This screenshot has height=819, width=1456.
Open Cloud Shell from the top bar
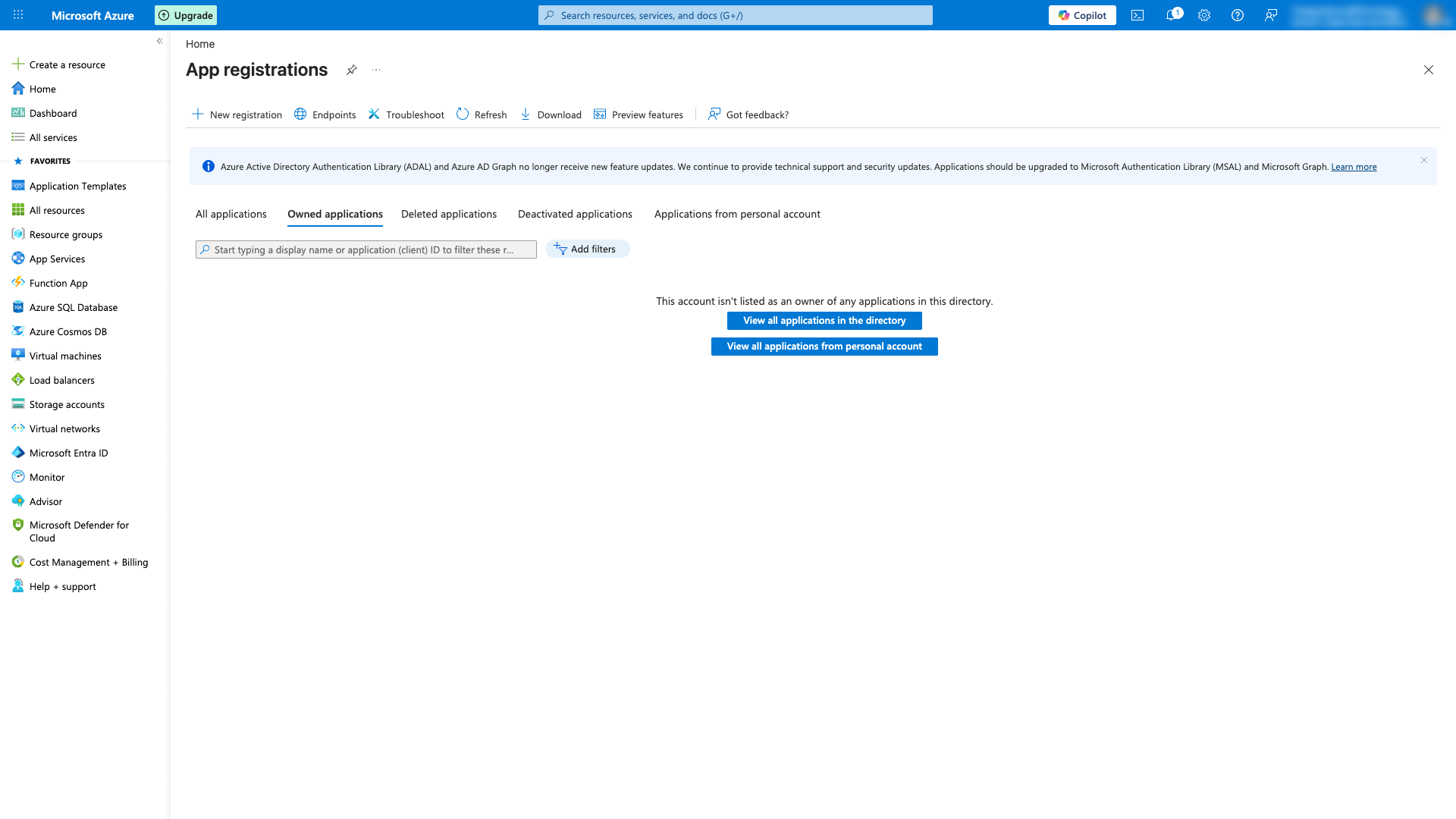[1137, 15]
